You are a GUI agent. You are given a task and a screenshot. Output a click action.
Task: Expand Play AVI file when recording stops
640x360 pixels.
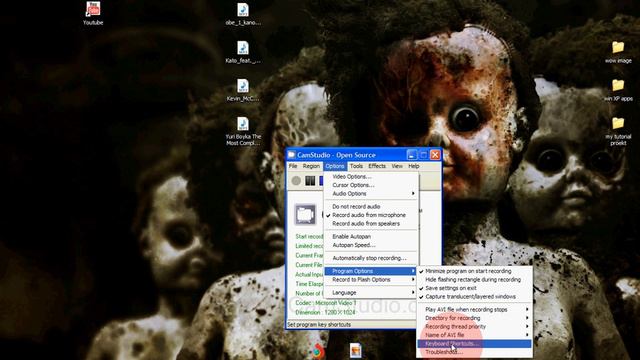[x=474, y=309]
